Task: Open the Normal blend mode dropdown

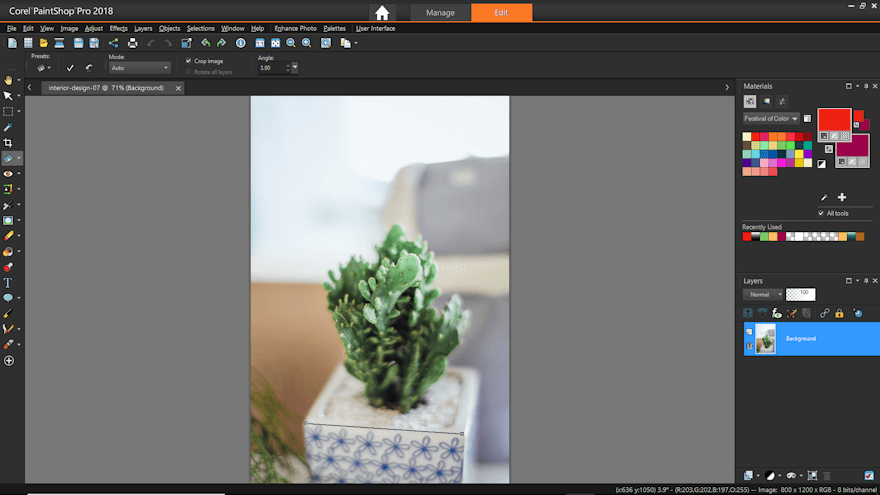Action: click(x=762, y=294)
